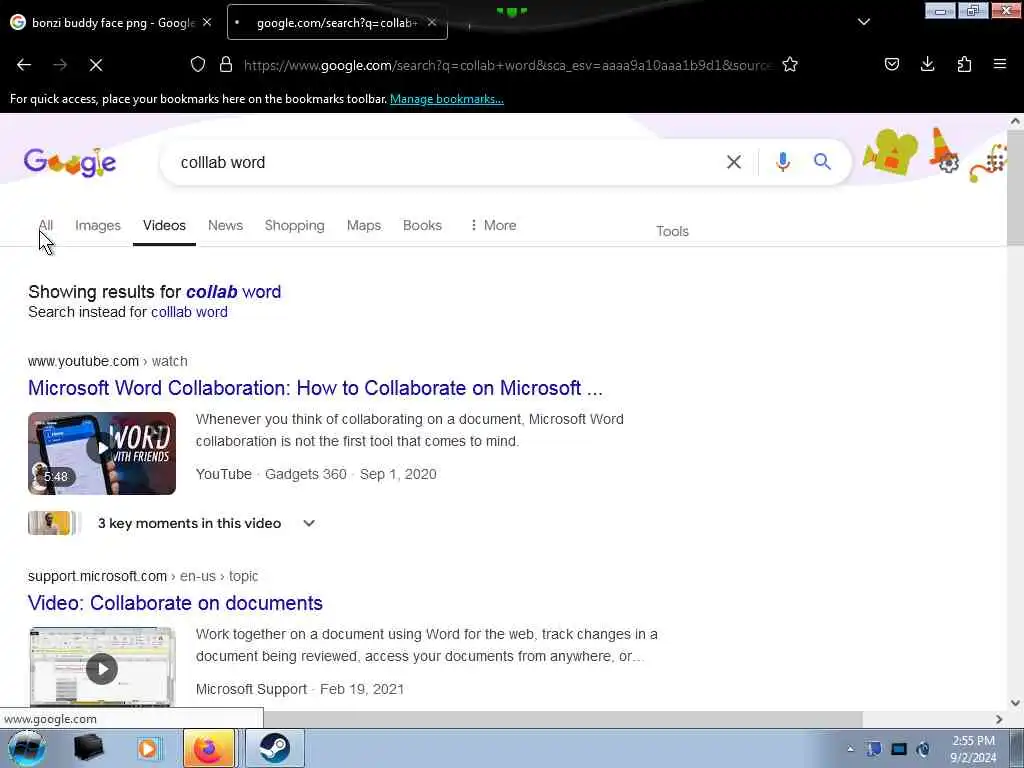
Task: Search instead for colllab word
Action: point(189,312)
